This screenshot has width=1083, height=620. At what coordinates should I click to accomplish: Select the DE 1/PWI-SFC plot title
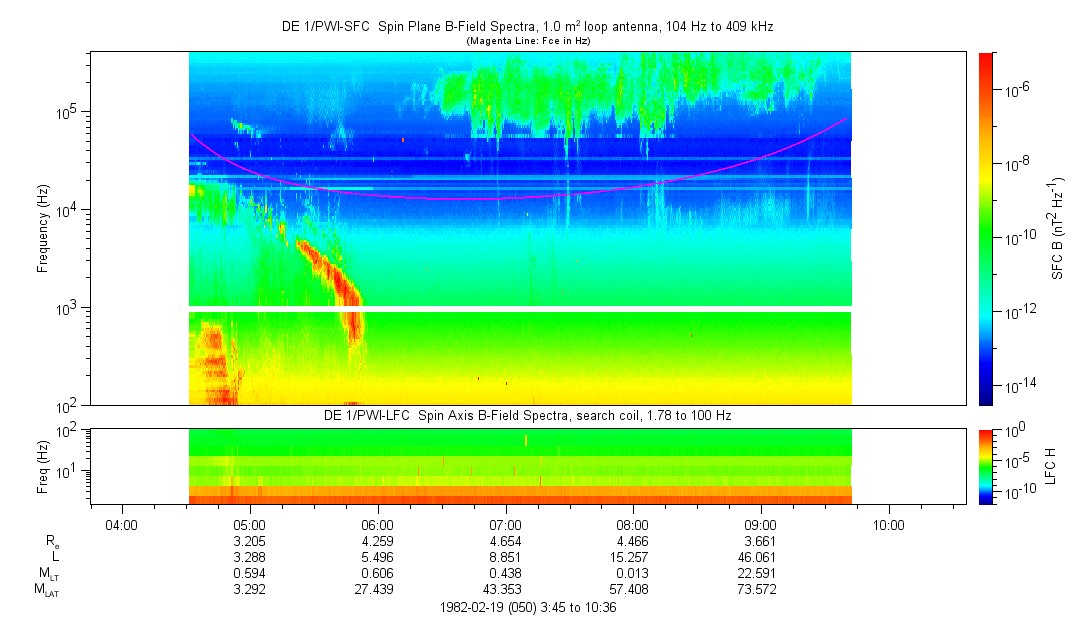[528, 27]
